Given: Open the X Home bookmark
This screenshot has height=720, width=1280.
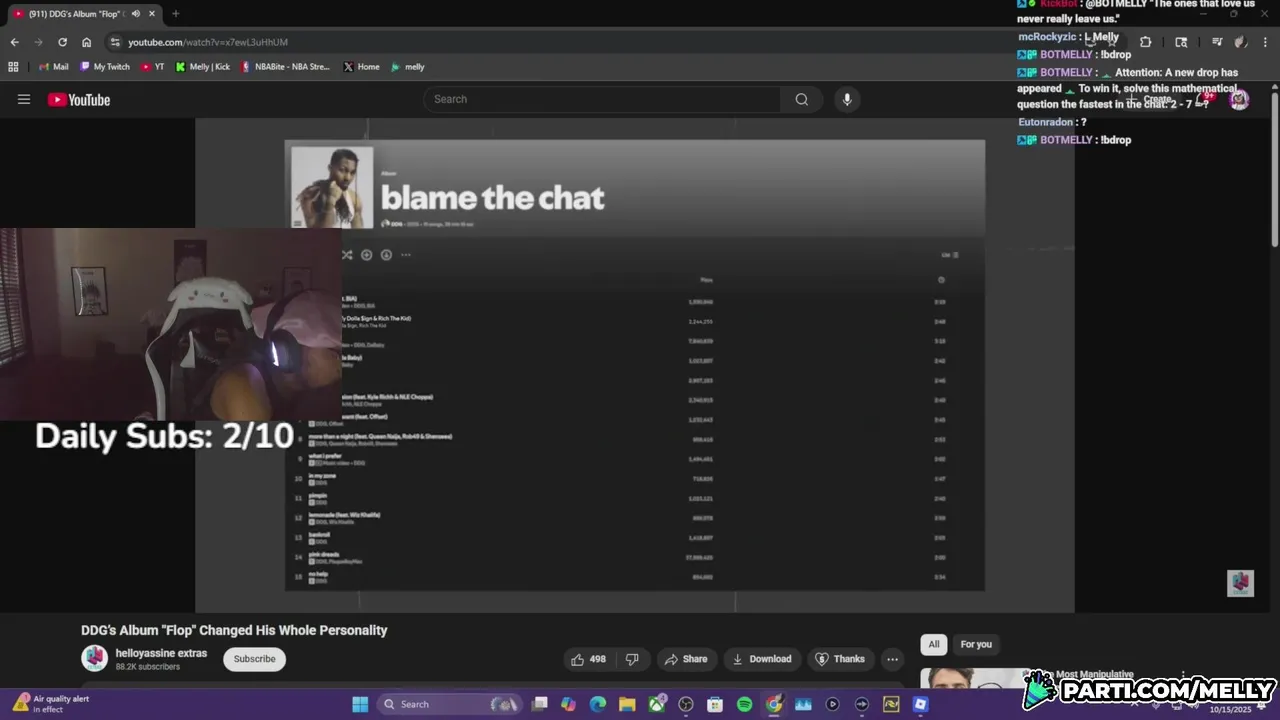Looking at the screenshot, I should pyautogui.click(x=361, y=67).
